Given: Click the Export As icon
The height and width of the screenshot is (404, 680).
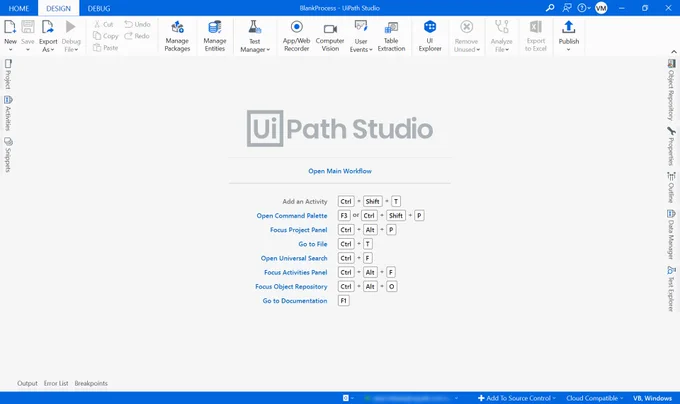Looking at the screenshot, I should [48, 27].
